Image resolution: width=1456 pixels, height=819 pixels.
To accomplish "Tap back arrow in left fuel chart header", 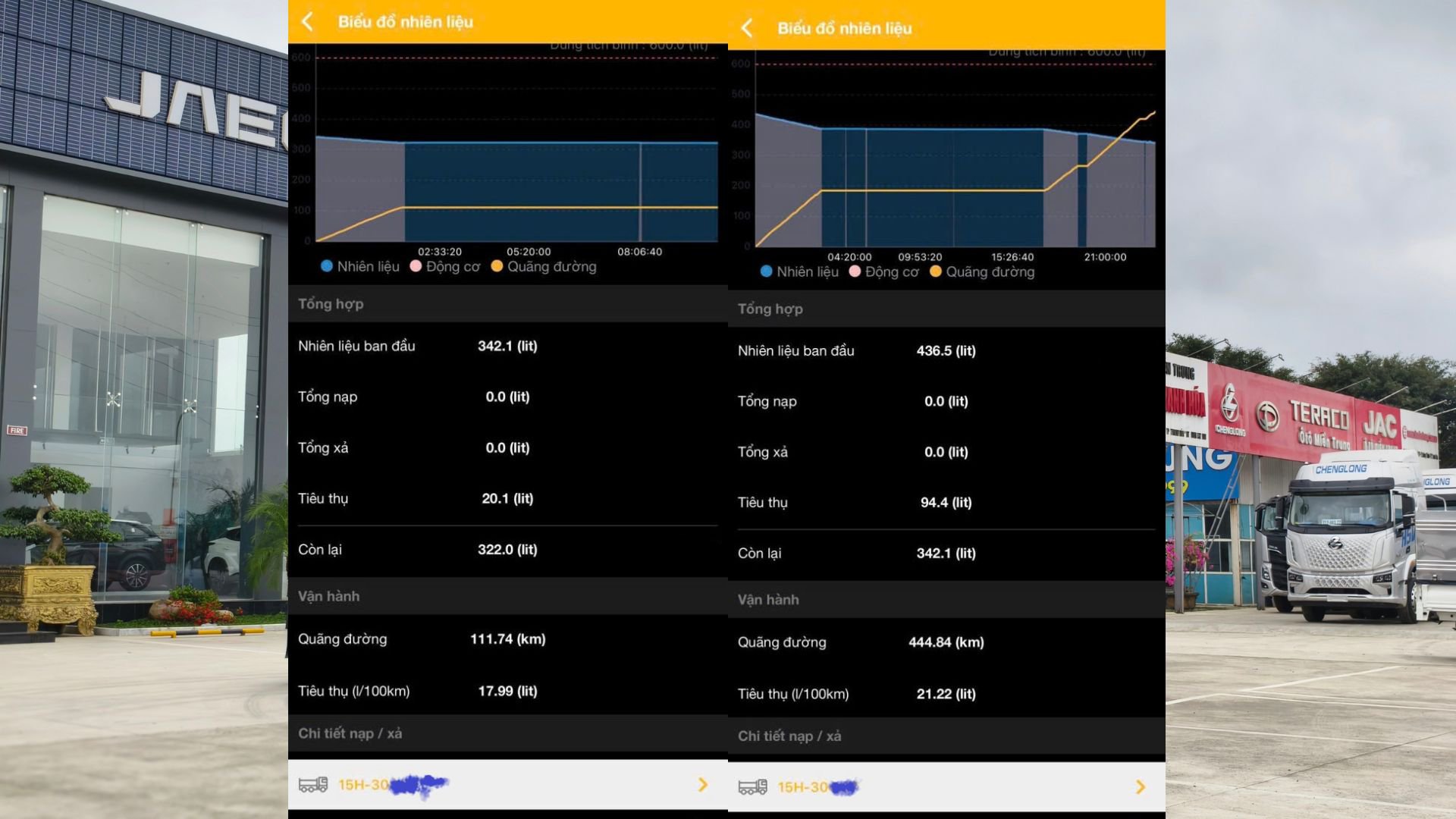I will 308,21.
